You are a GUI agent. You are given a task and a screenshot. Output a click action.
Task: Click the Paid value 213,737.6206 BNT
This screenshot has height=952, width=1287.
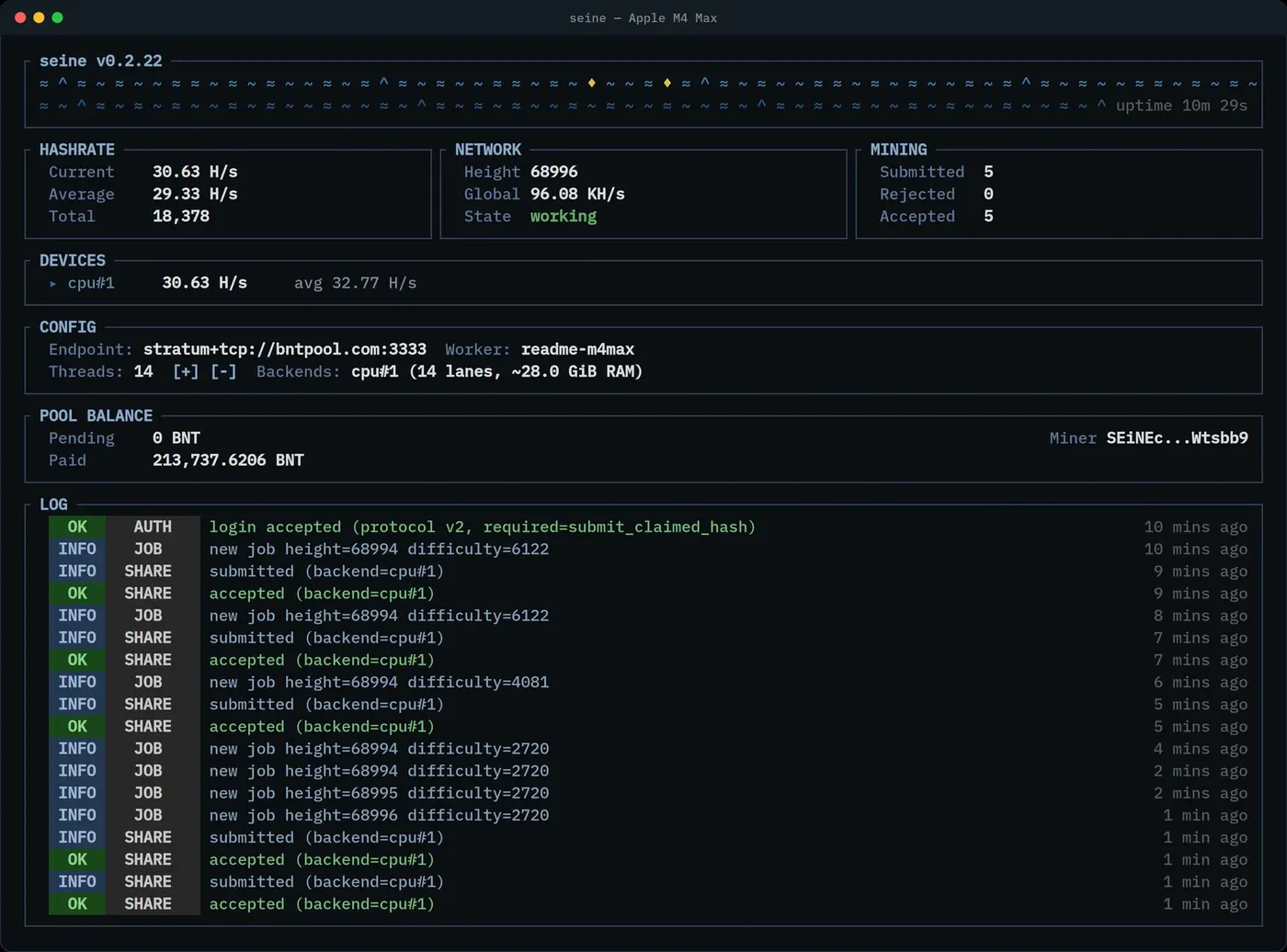coord(228,460)
